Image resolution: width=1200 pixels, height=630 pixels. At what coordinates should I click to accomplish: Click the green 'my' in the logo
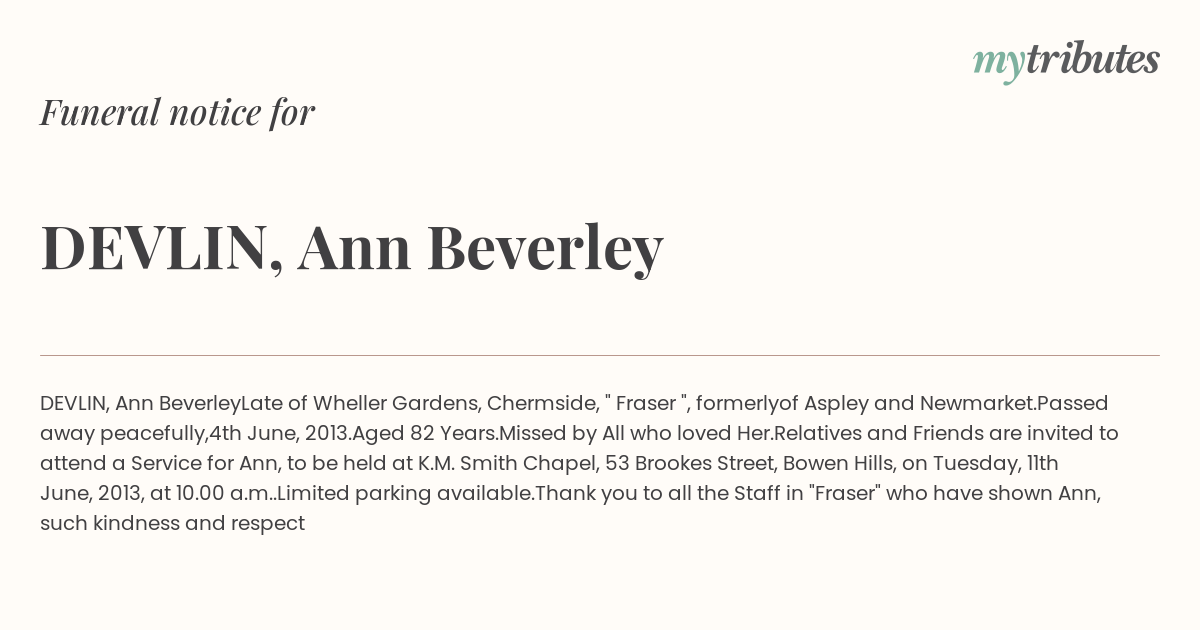(x=998, y=65)
